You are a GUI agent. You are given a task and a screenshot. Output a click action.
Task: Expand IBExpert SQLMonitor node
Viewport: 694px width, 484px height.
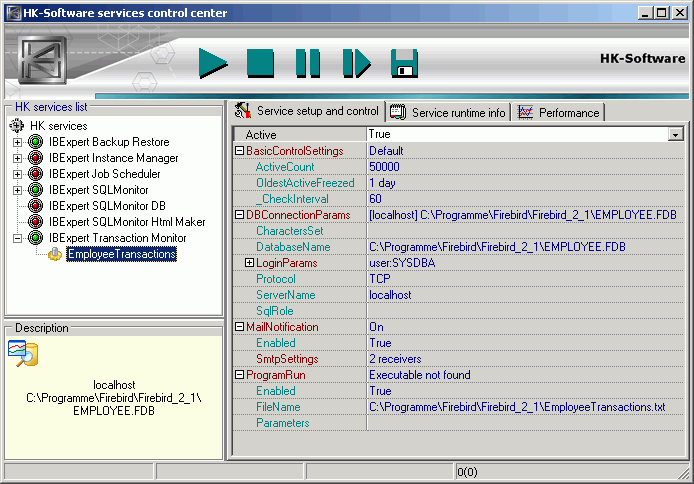click(x=17, y=190)
